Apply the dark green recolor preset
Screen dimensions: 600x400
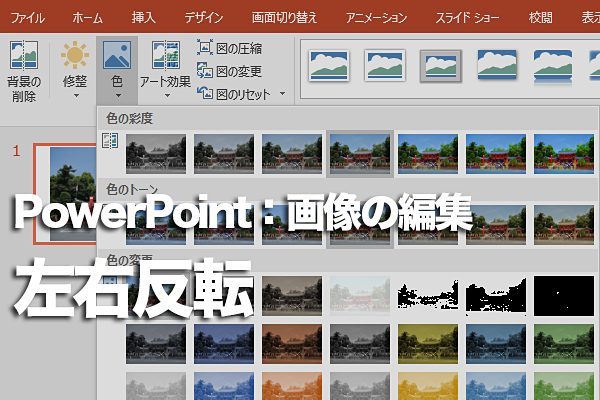pos(564,344)
